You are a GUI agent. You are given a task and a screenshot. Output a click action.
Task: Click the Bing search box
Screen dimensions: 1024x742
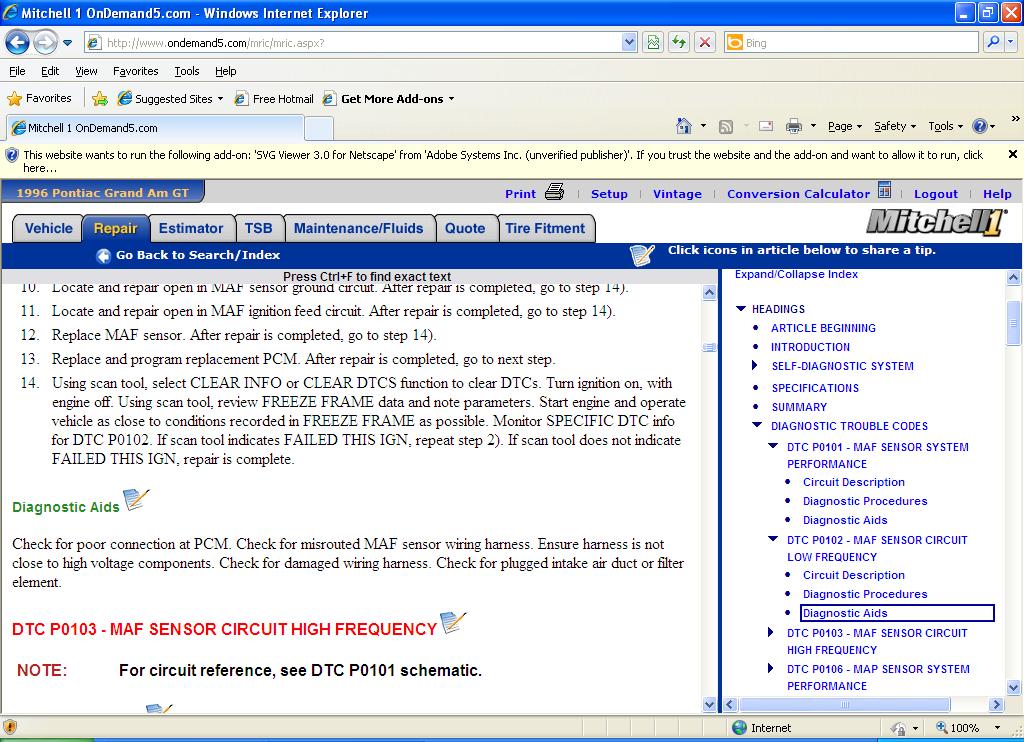(852, 43)
